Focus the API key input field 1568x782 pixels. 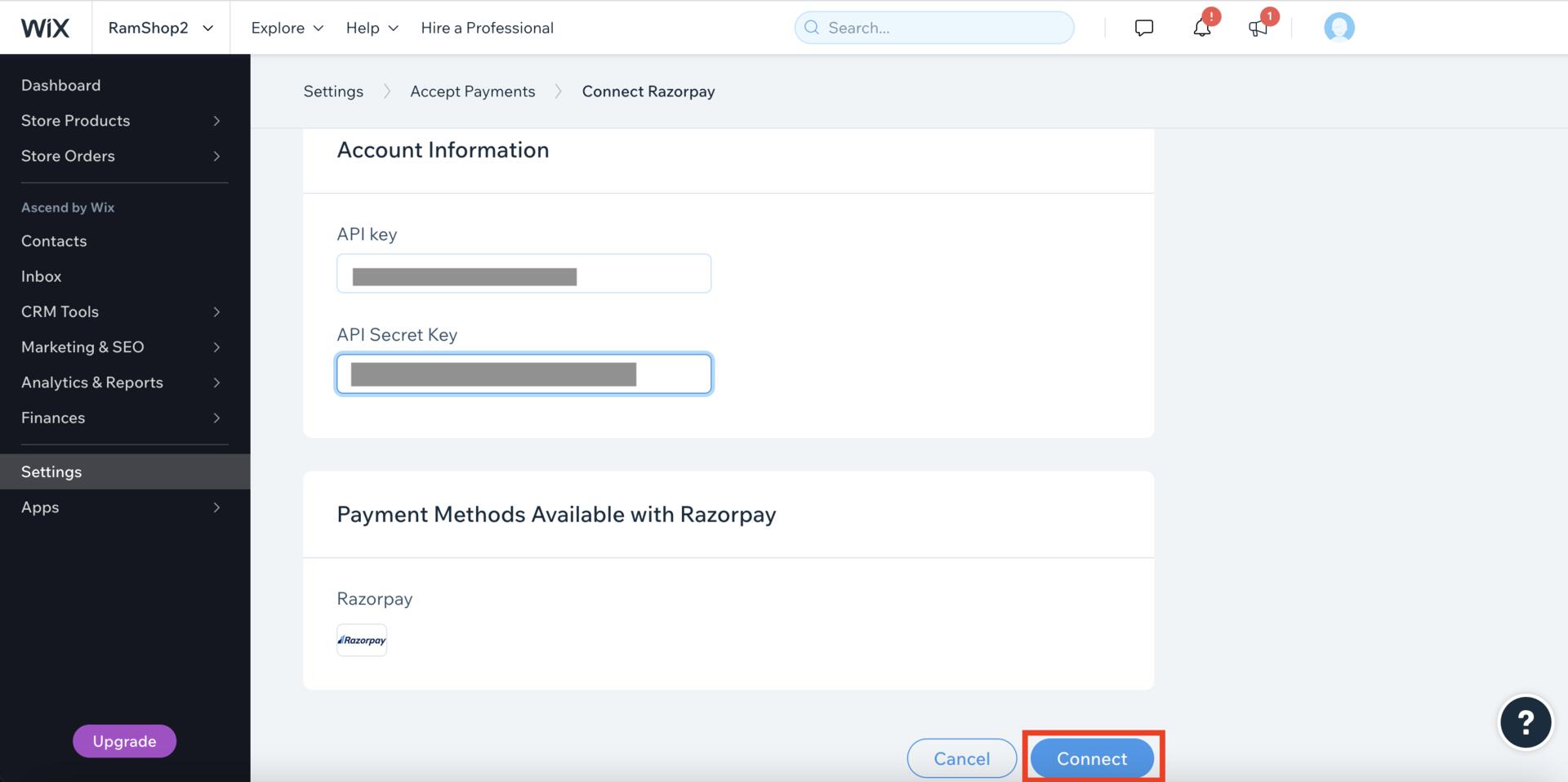pos(524,274)
